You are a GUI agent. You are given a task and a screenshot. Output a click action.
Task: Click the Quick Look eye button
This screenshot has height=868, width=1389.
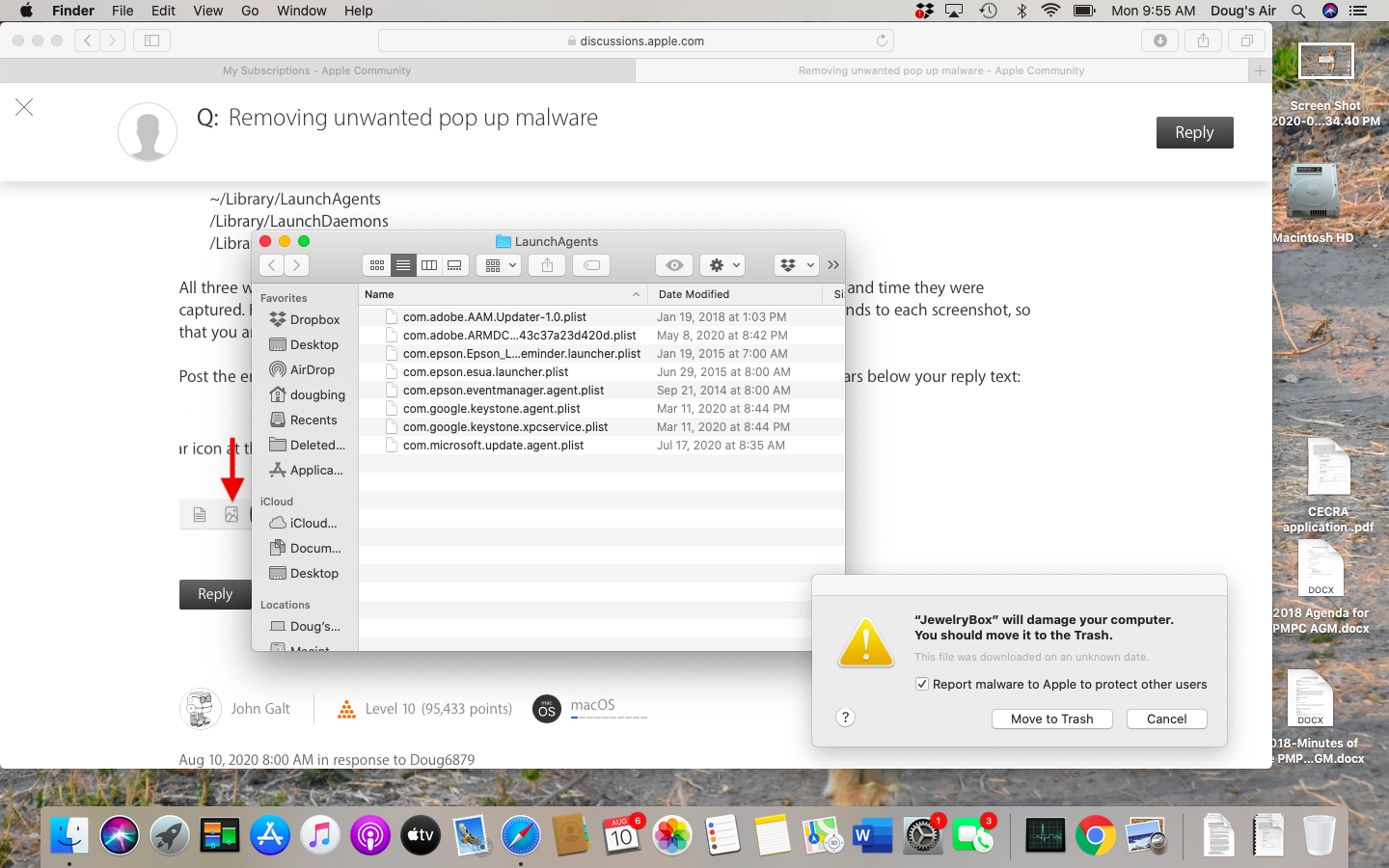point(674,265)
